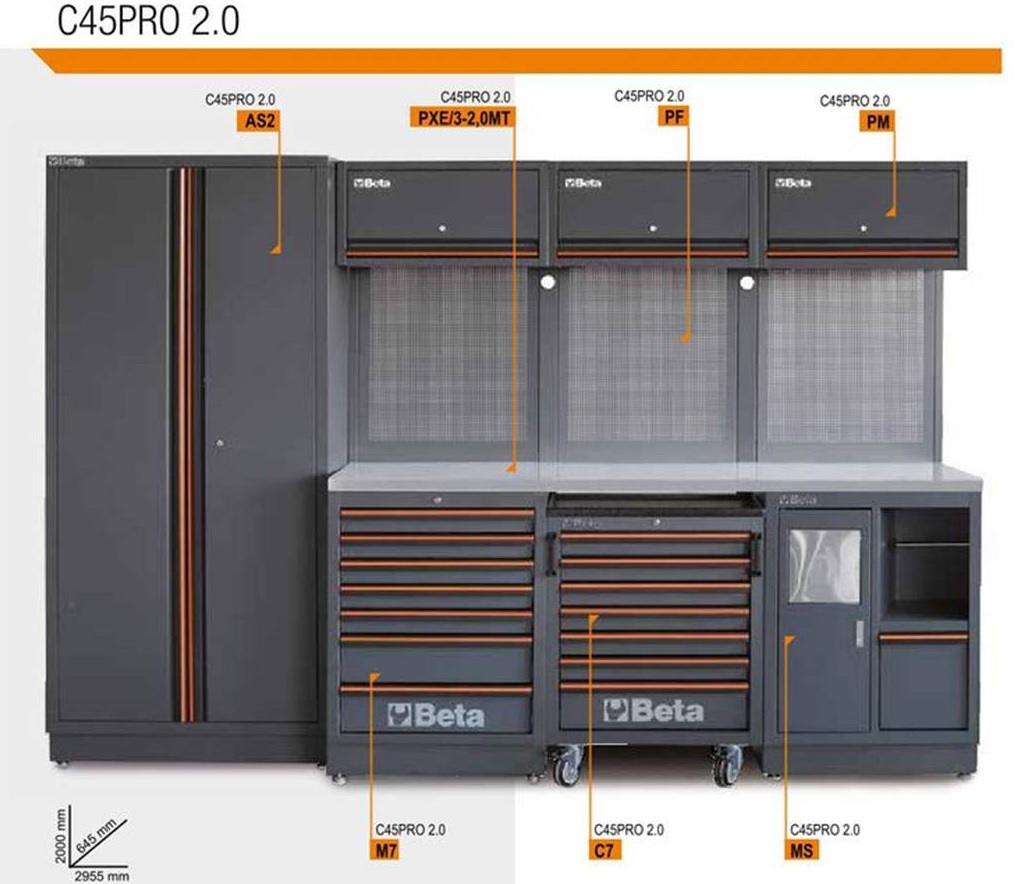Click the orange MS label
This screenshot has height=884, width=1033.
pos(801,851)
